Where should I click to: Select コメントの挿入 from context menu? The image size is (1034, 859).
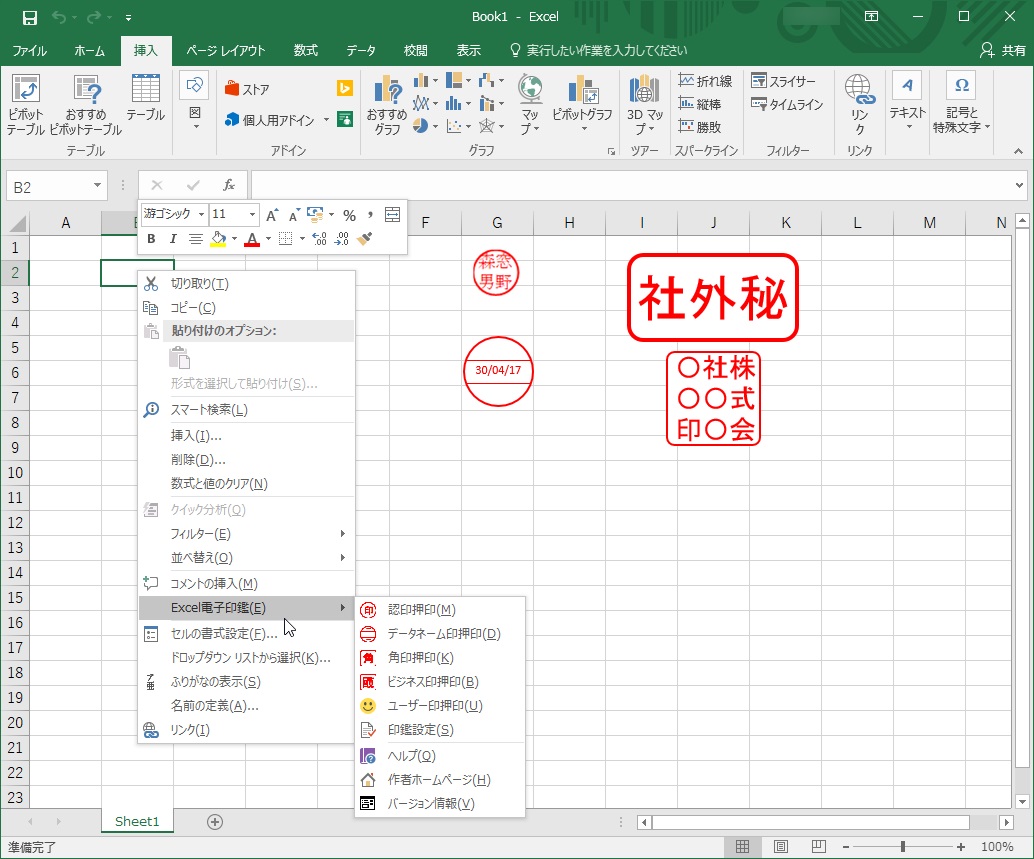click(x=214, y=584)
